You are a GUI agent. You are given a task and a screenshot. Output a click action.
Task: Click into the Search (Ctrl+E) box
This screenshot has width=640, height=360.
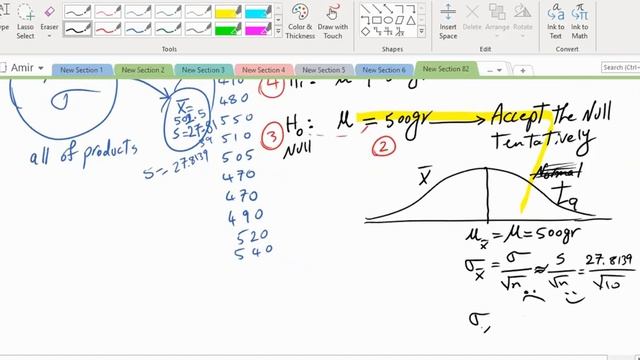[x=620, y=67]
